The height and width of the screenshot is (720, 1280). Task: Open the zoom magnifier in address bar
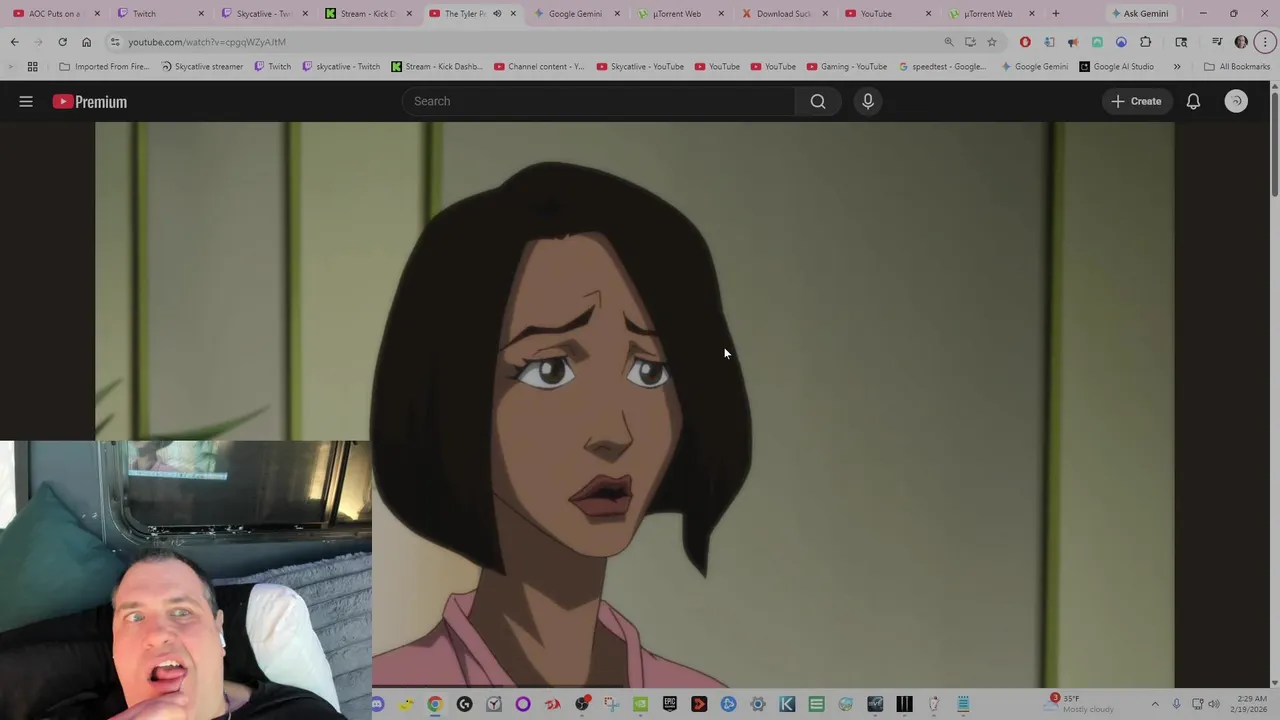coord(949,42)
